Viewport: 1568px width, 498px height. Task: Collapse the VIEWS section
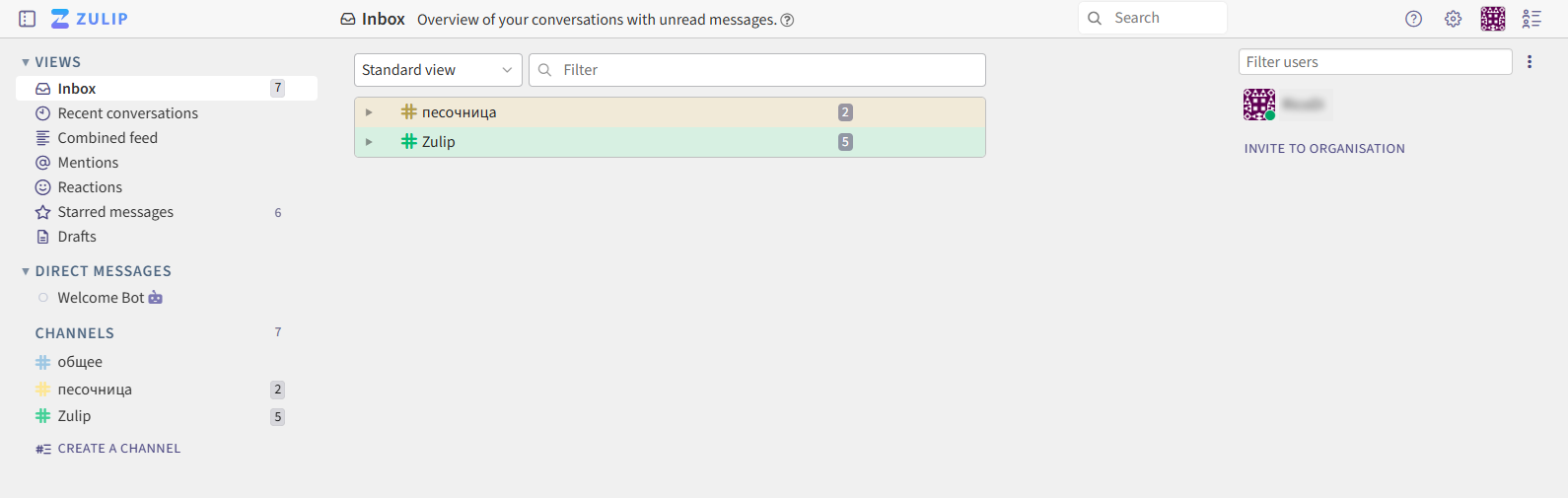[26, 62]
